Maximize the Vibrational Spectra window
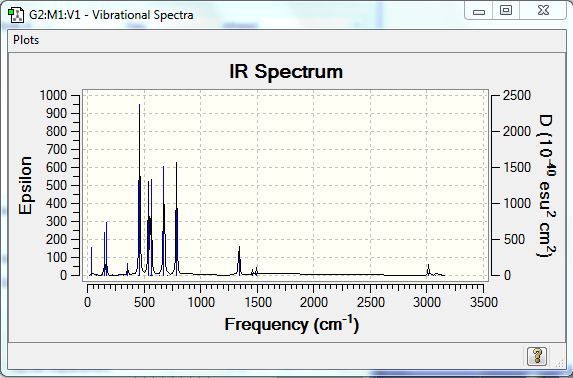573x378 pixels. click(506, 11)
